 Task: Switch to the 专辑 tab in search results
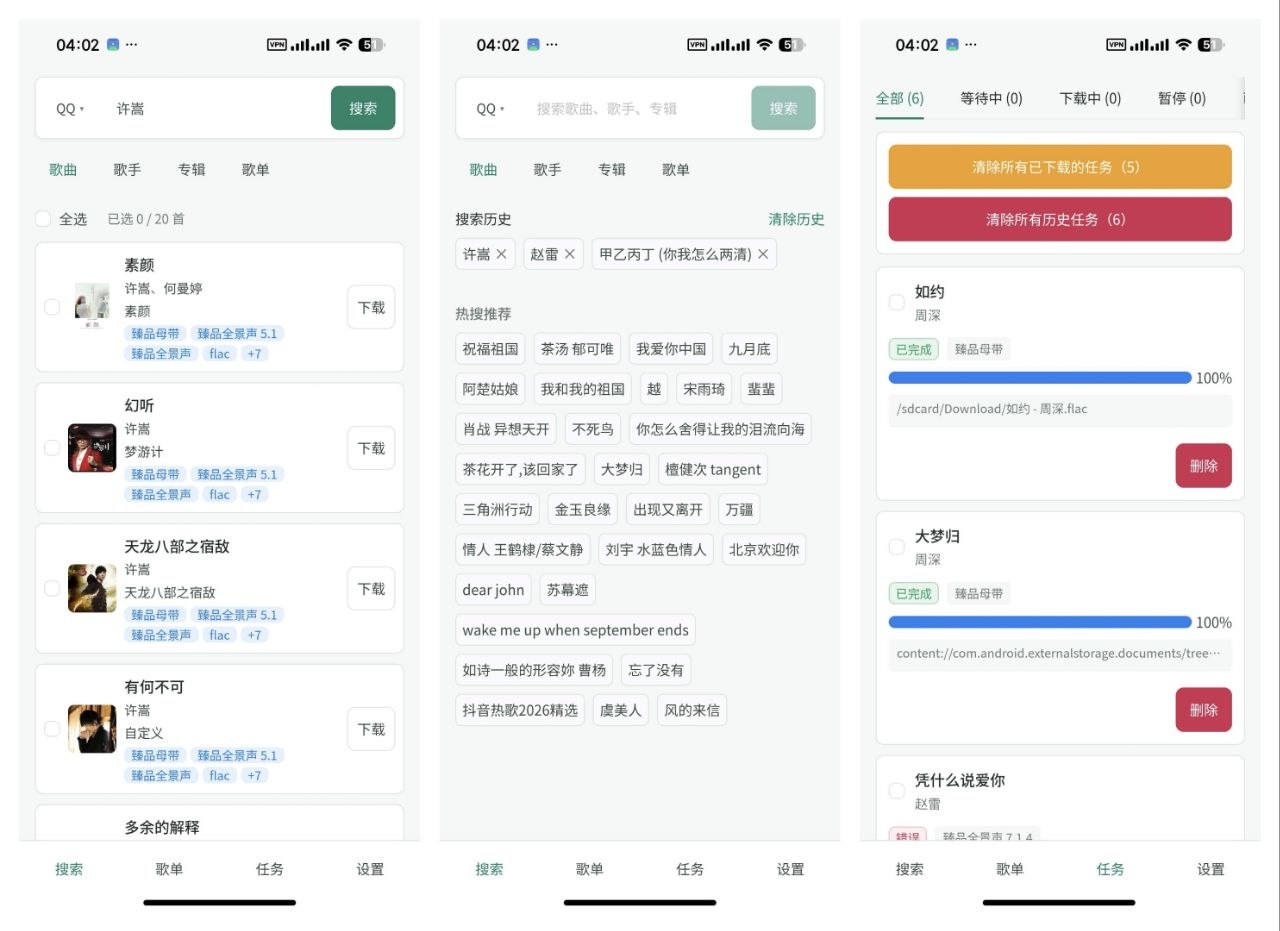(x=191, y=169)
